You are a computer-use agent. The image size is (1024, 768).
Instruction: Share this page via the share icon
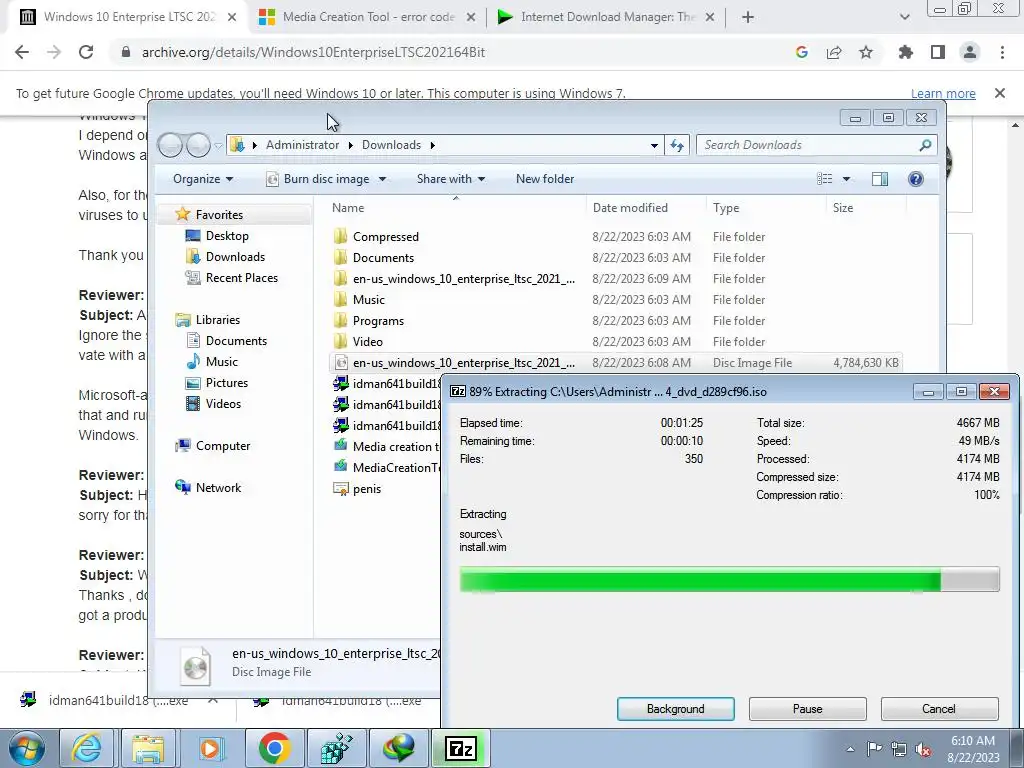(834, 52)
